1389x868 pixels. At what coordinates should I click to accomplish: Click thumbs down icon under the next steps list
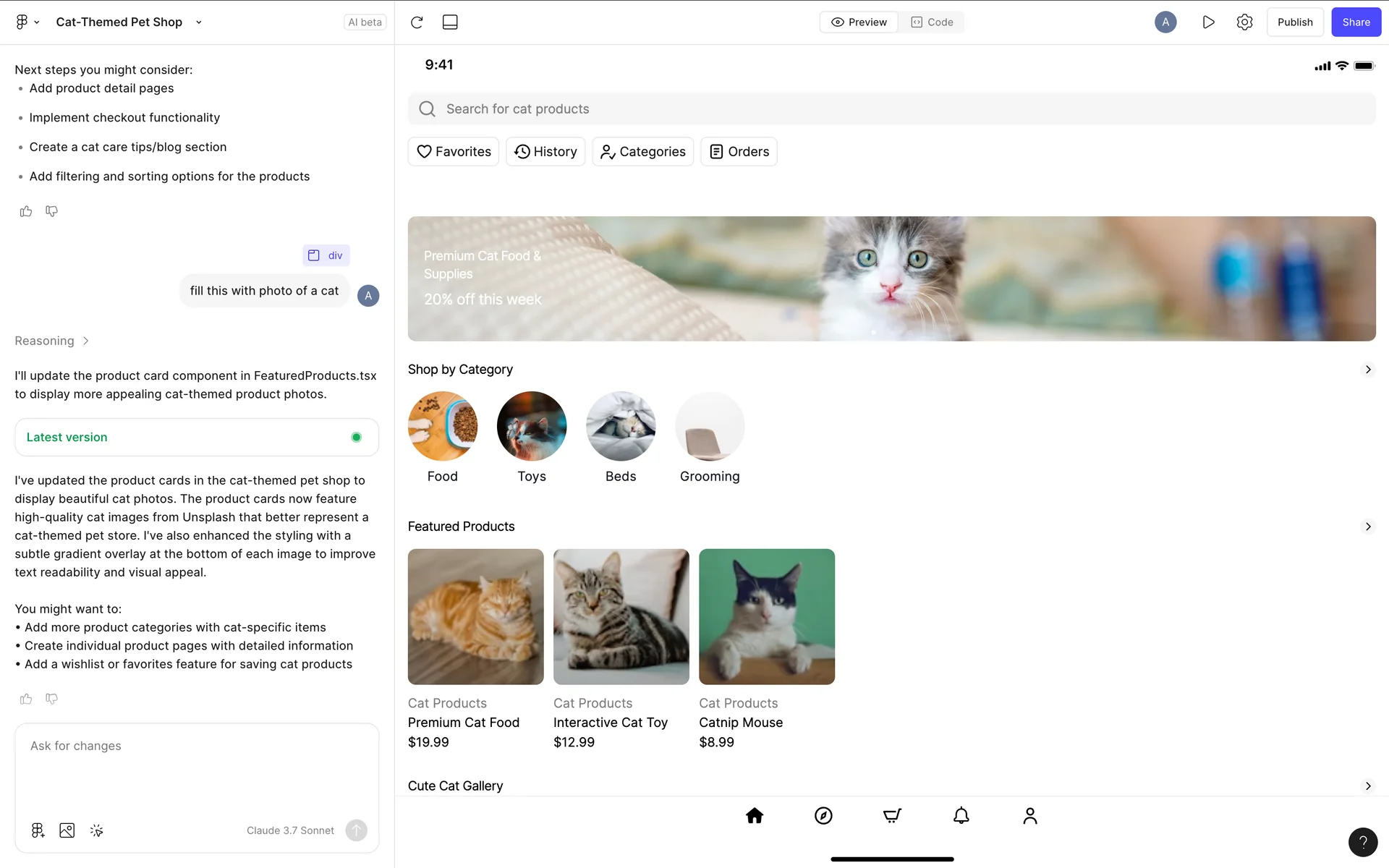point(51,211)
